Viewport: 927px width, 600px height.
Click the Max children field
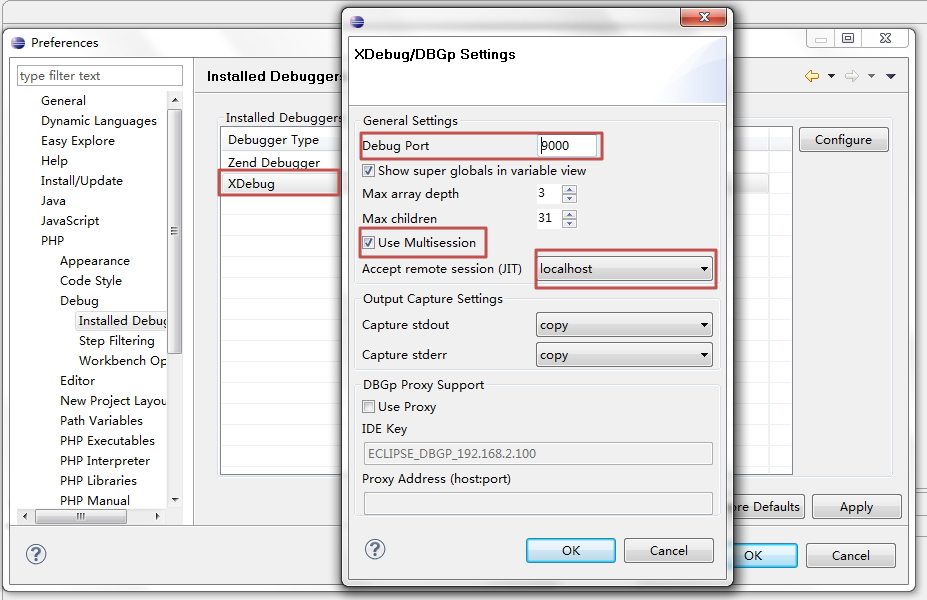[549, 218]
